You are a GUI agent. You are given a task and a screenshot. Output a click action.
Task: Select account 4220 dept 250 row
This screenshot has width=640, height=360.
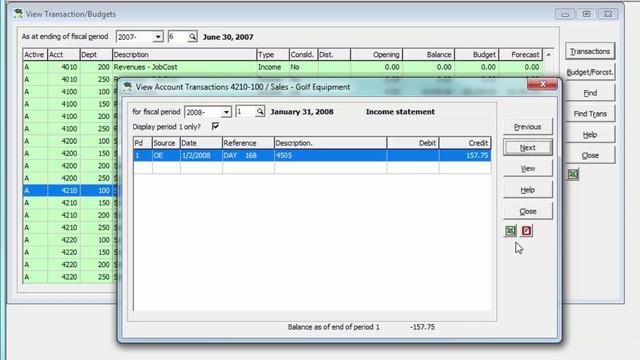(69, 277)
